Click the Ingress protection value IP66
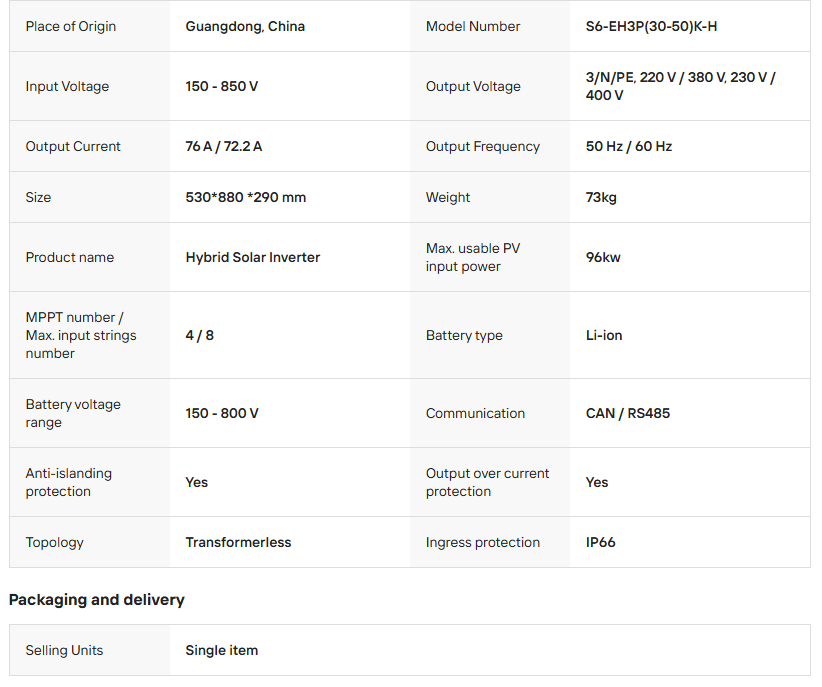The width and height of the screenshot is (822, 687). tap(601, 542)
